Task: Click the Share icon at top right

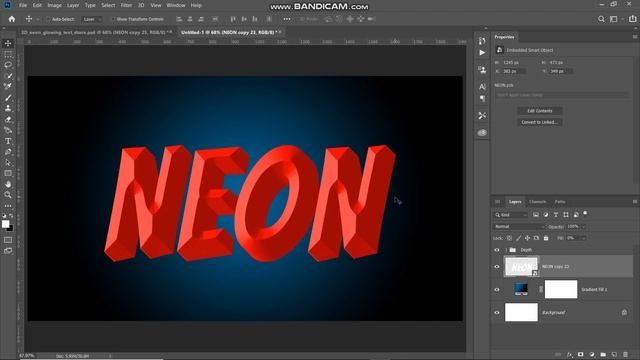Action: point(633,19)
